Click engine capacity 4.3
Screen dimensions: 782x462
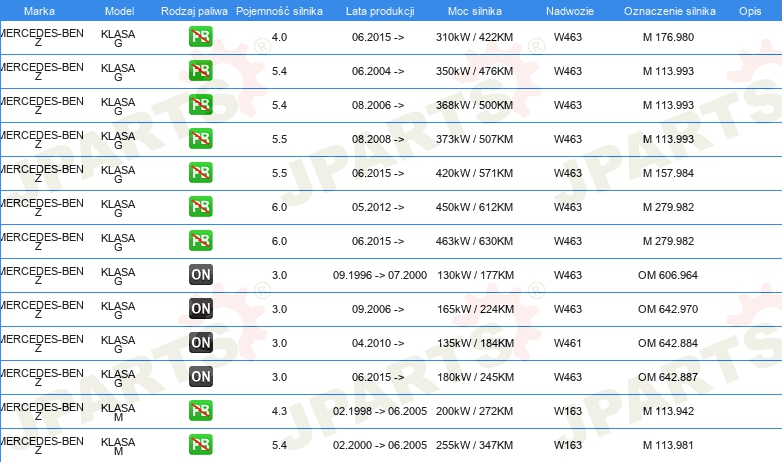pyautogui.click(x=279, y=411)
